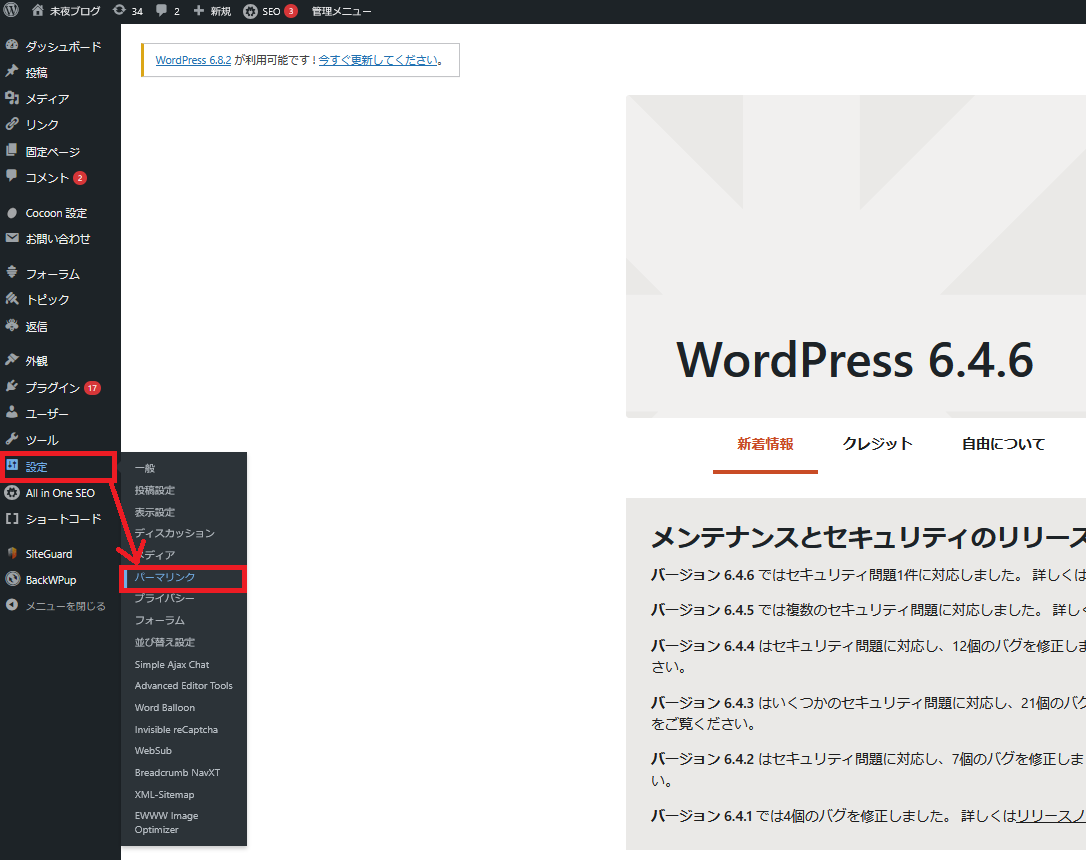The width and height of the screenshot is (1086, 860).
Task: Click the トピック icon
Action: [x=12, y=298]
